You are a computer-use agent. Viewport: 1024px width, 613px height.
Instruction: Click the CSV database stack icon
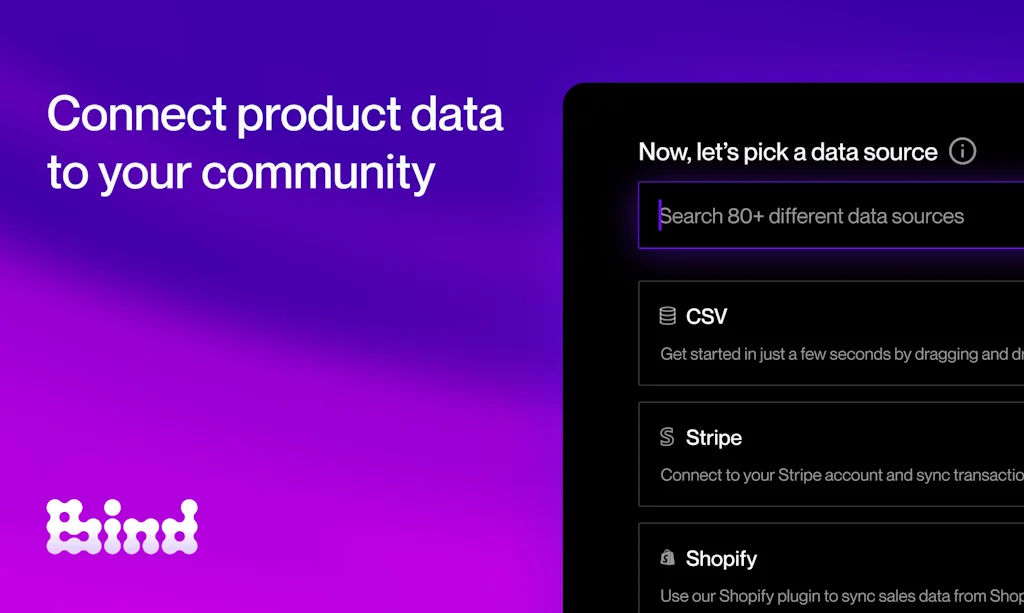[667, 316]
